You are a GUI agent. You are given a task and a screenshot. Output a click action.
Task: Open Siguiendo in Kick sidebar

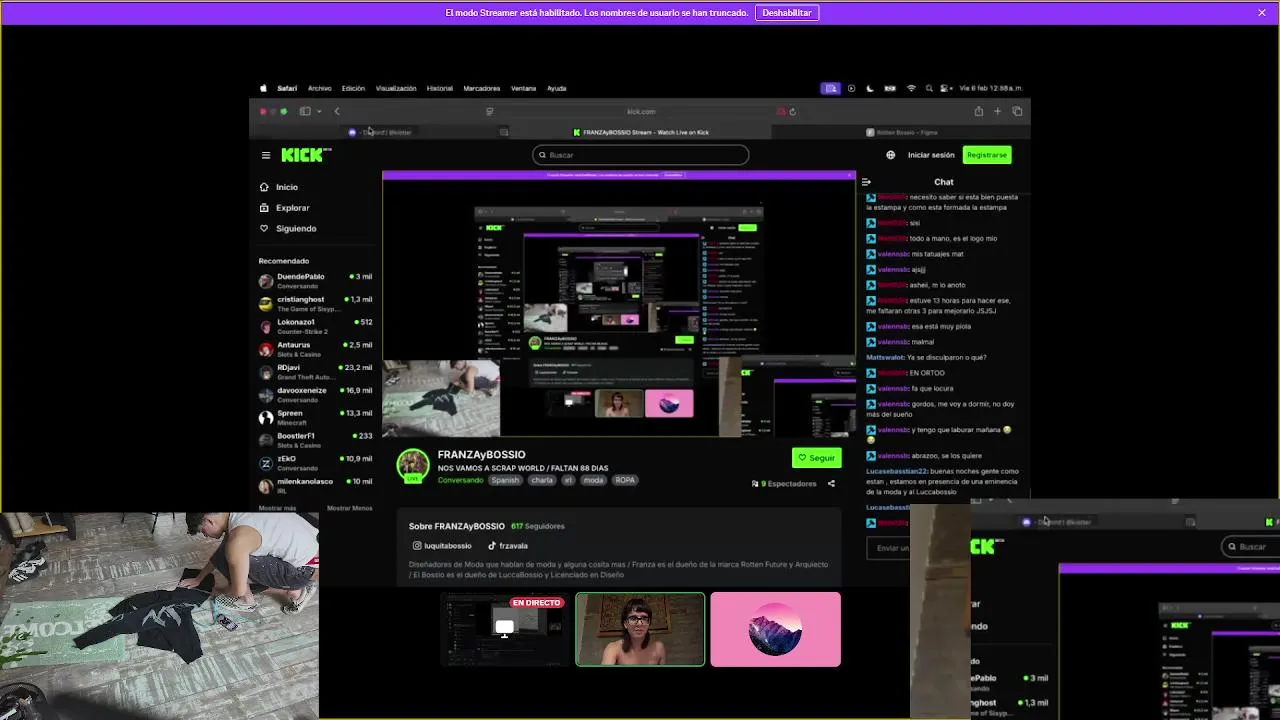coord(296,228)
